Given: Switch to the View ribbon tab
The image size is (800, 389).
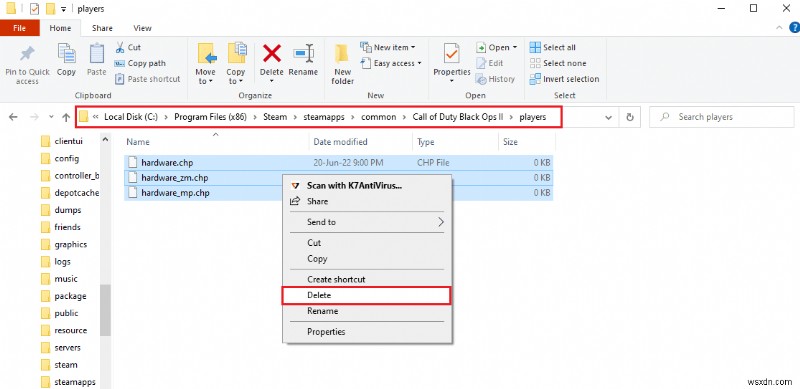Looking at the screenshot, I should pos(142,28).
